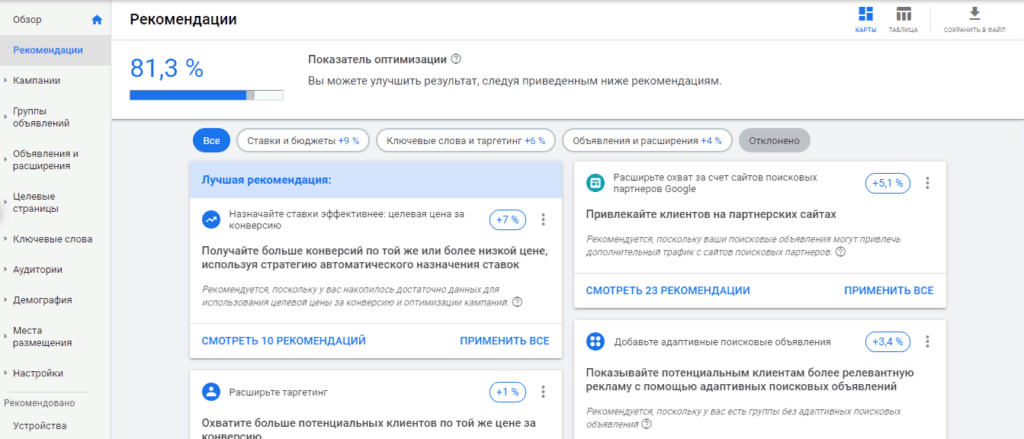Screen dimensions: 1024x439
Task: Click target CPA bidding chart icon
Action: point(210,220)
